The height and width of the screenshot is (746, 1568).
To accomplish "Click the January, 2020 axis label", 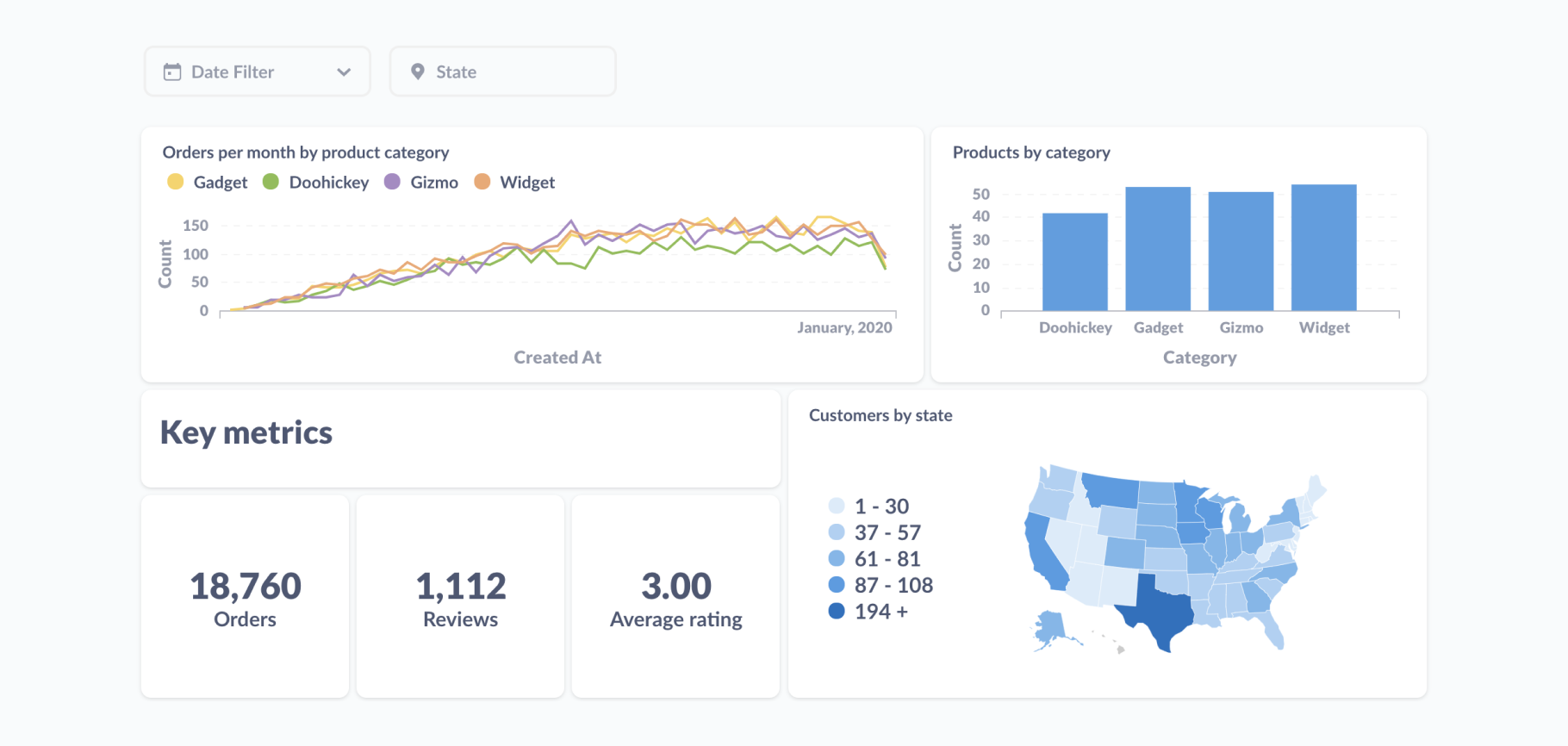I will coord(844,328).
